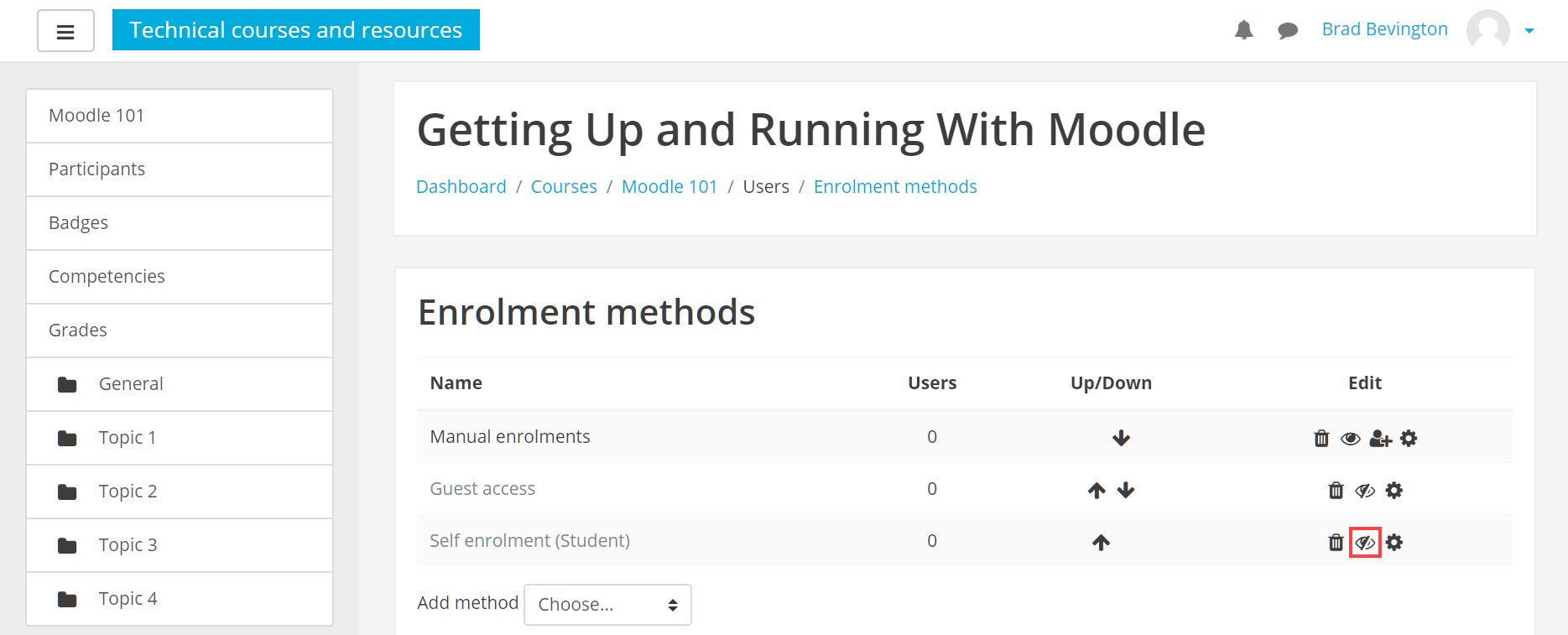
Task: Open Grades in sidebar
Action: pyautogui.click(x=180, y=331)
